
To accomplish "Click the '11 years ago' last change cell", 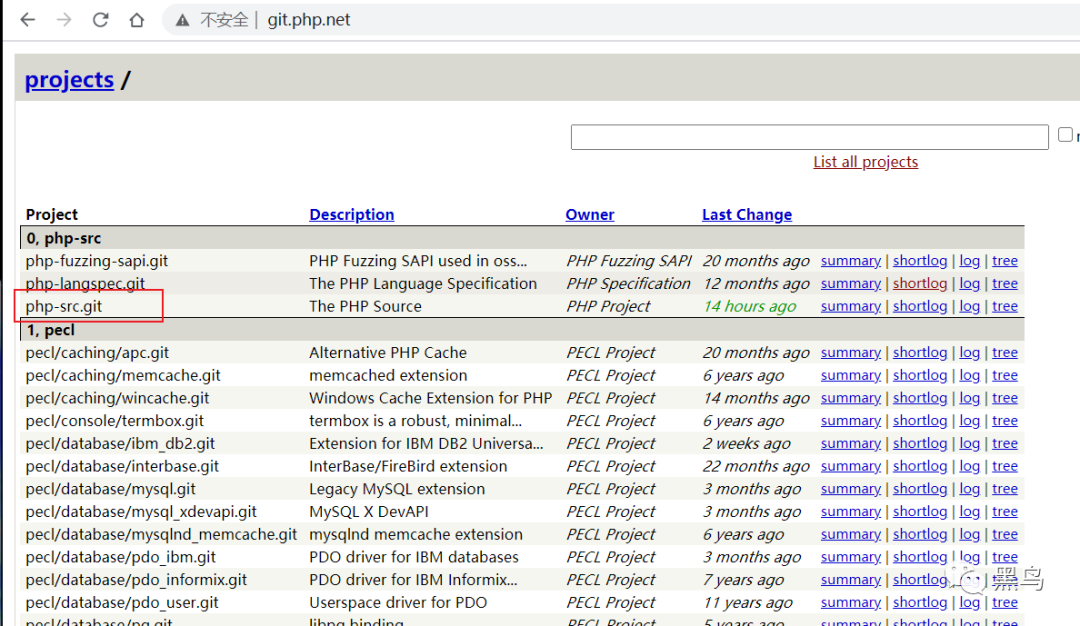I will tap(747, 603).
